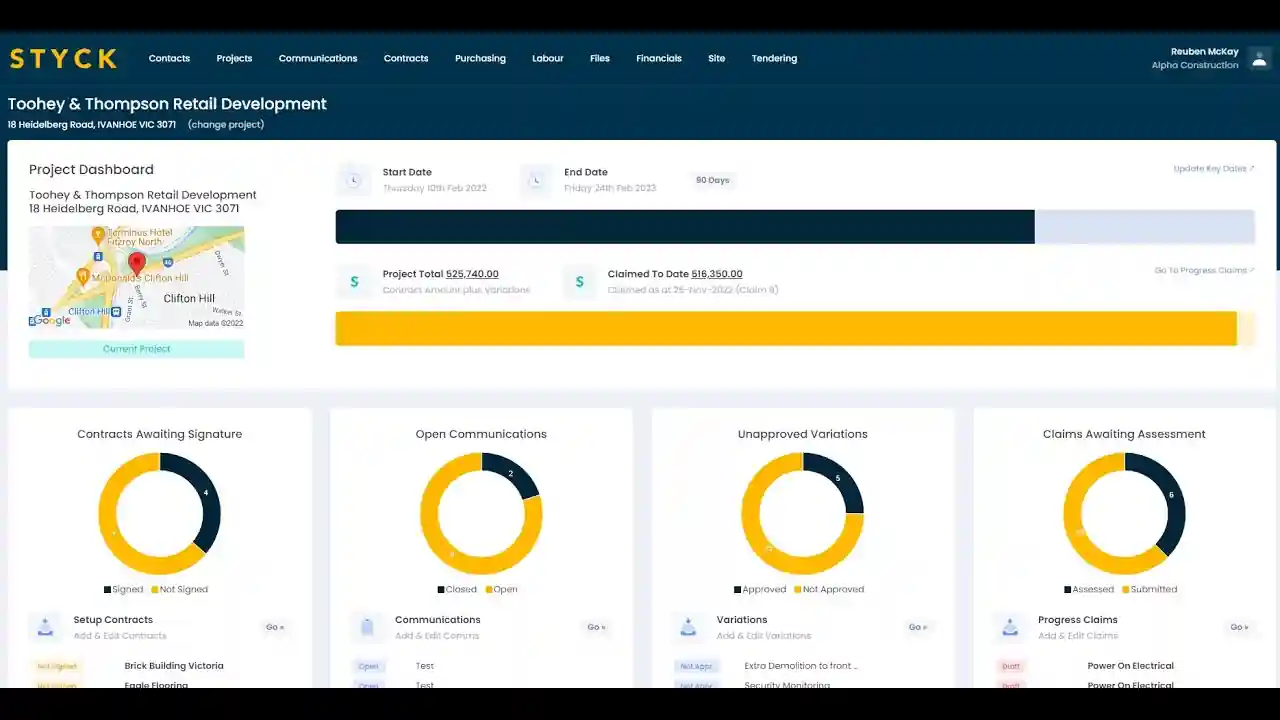Toggle the Closed legend item
The height and width of the screenshot is (720, 1280).
coord(457,589)
